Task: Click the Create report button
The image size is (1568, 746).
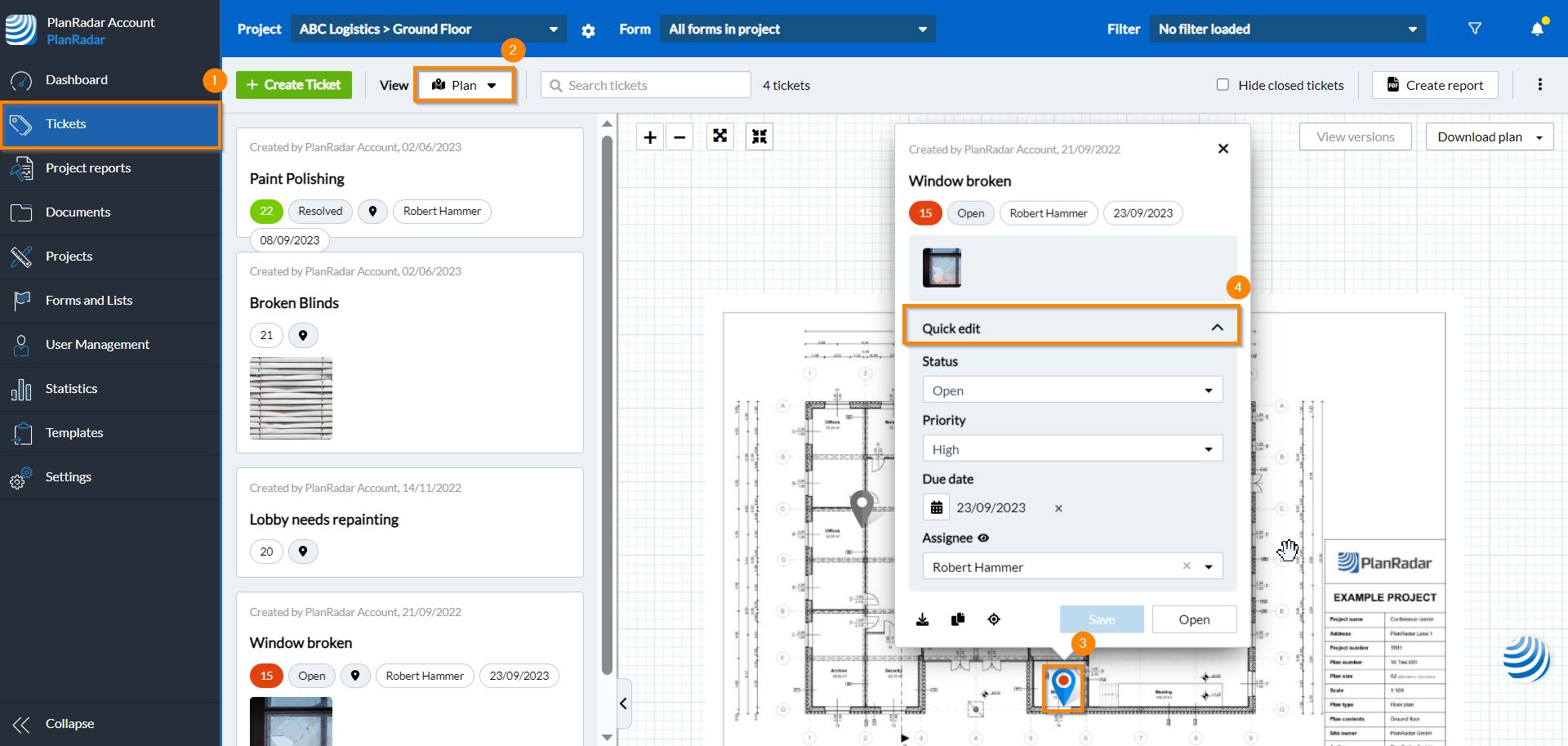Action: pos(1435,85)
